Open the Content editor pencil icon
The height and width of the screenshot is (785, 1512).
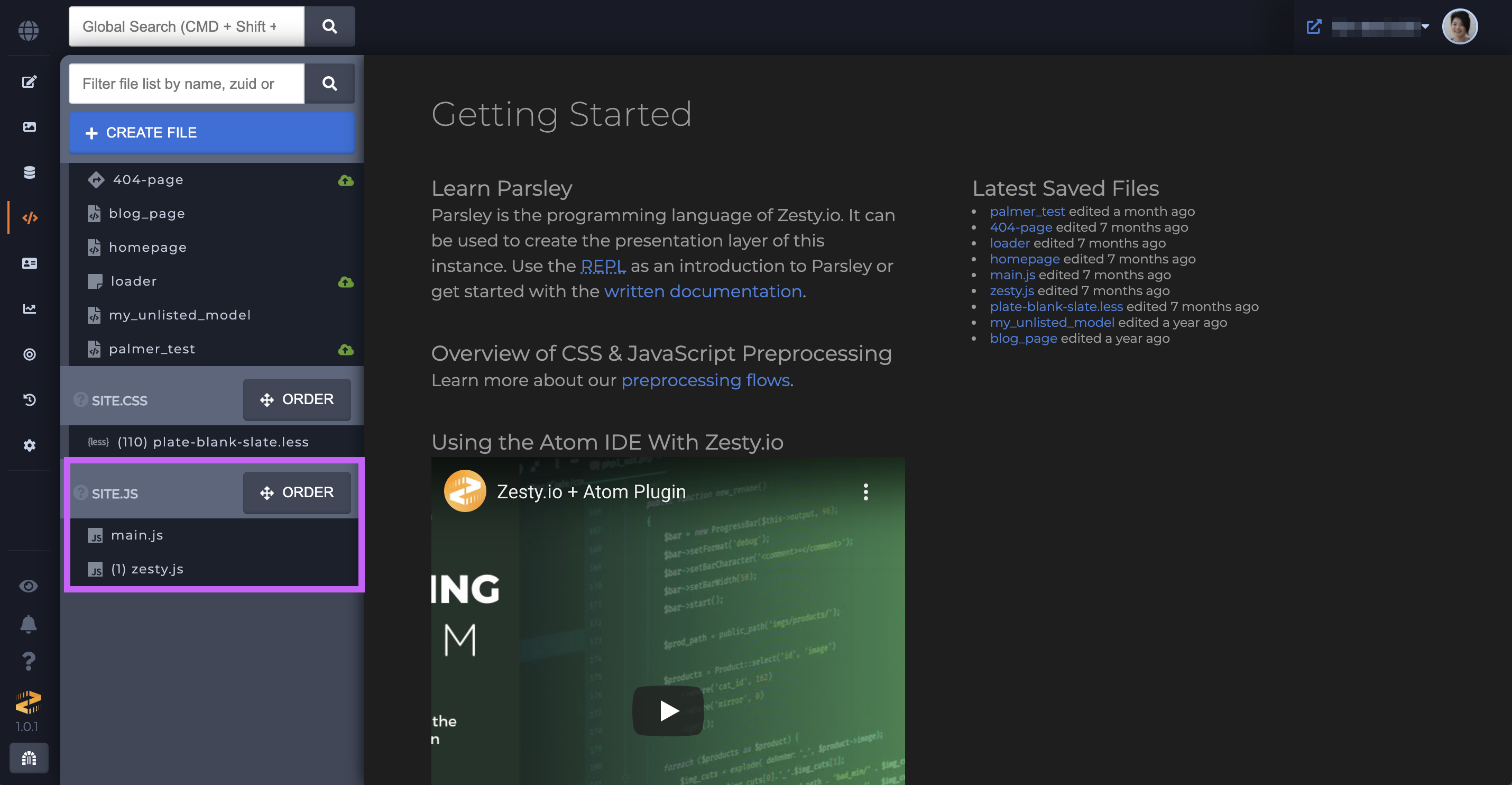[30, 81]
